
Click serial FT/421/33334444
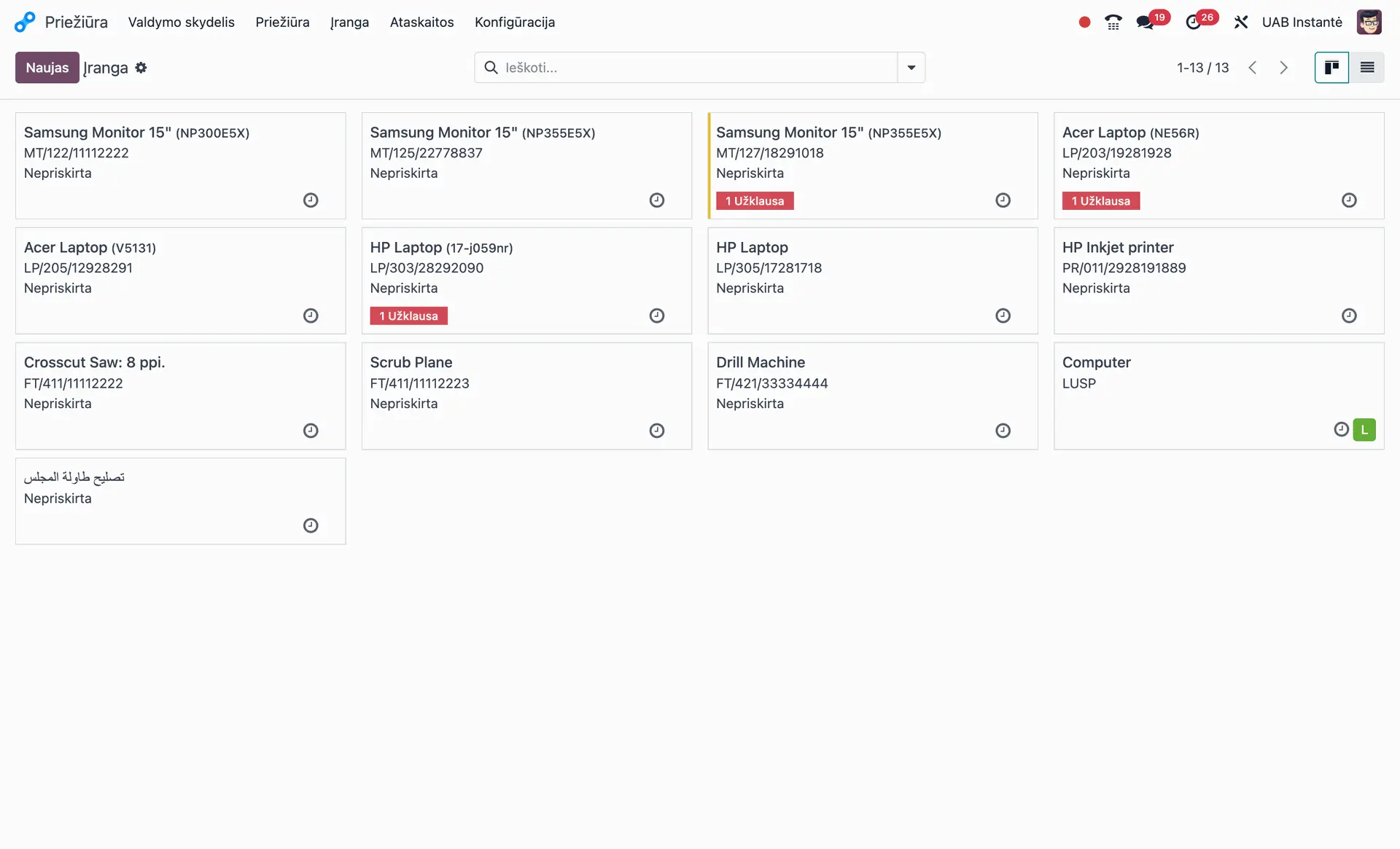click(x=771, y=383)
